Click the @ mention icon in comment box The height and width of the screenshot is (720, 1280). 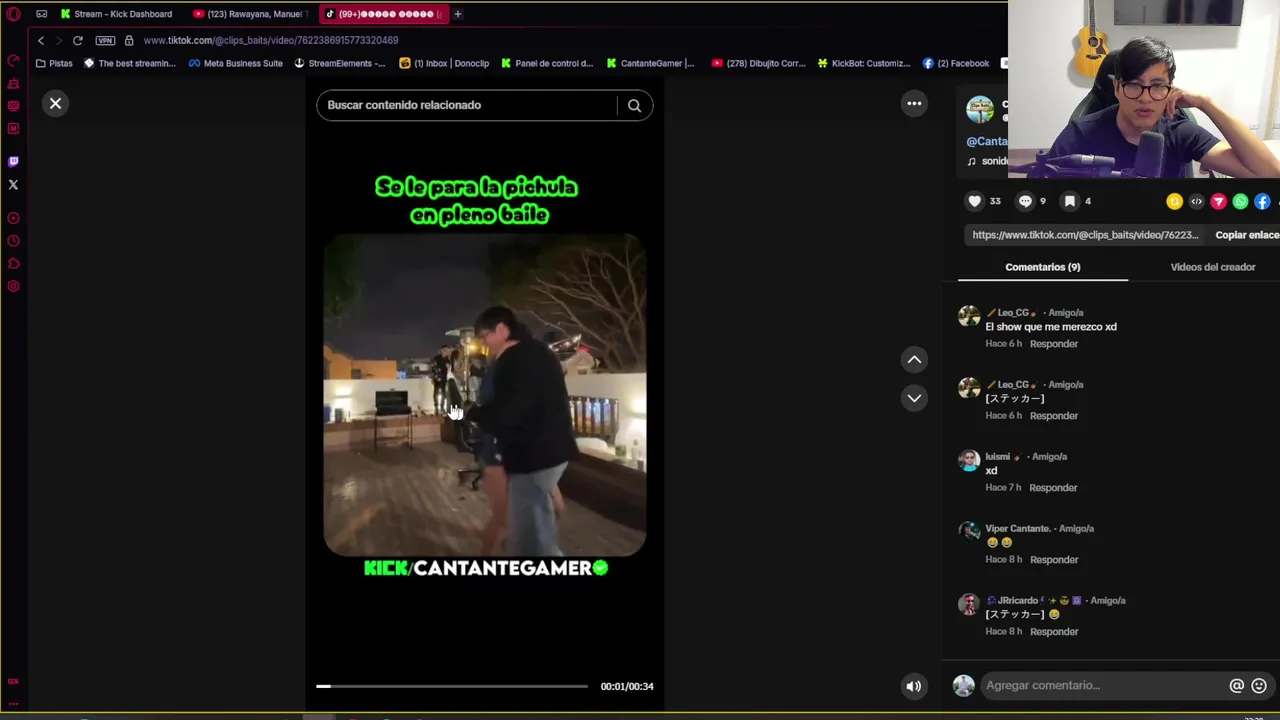click(x=1237, y=686)
